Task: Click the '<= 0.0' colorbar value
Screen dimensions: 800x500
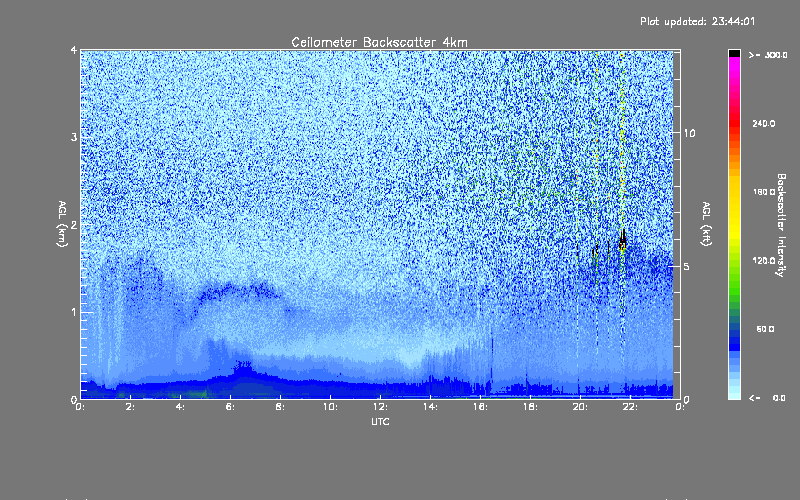Action: pyautogui.click(x=767, y=398)
